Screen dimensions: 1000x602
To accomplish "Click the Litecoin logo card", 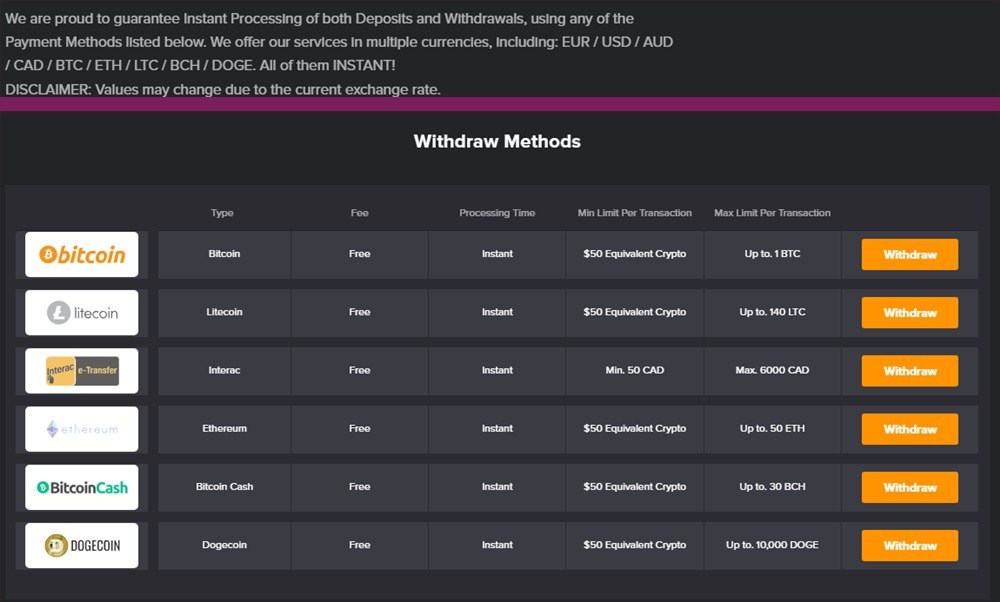I will click(82, 312).
